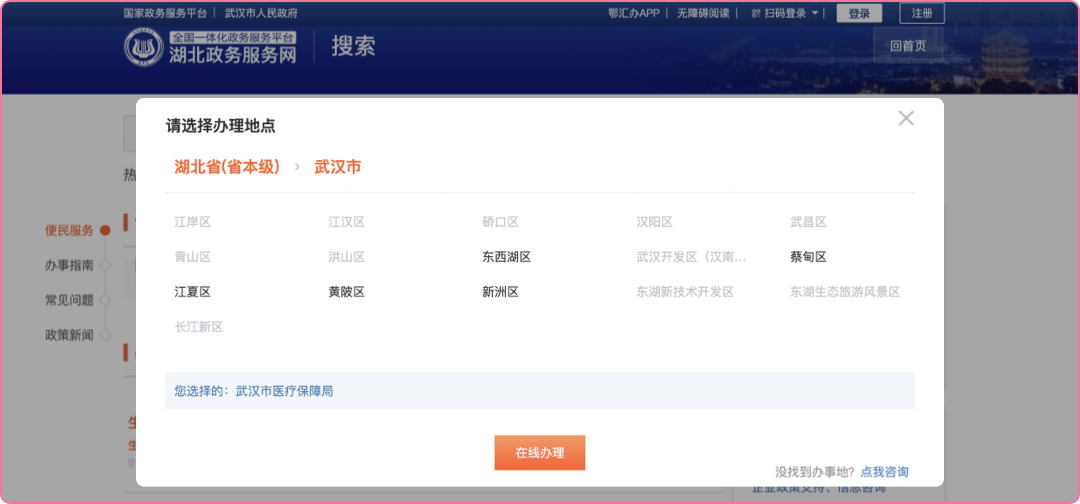Pick 新洲区 from the district list
The image size is (1080, 504).
click(x=500, y=292)
